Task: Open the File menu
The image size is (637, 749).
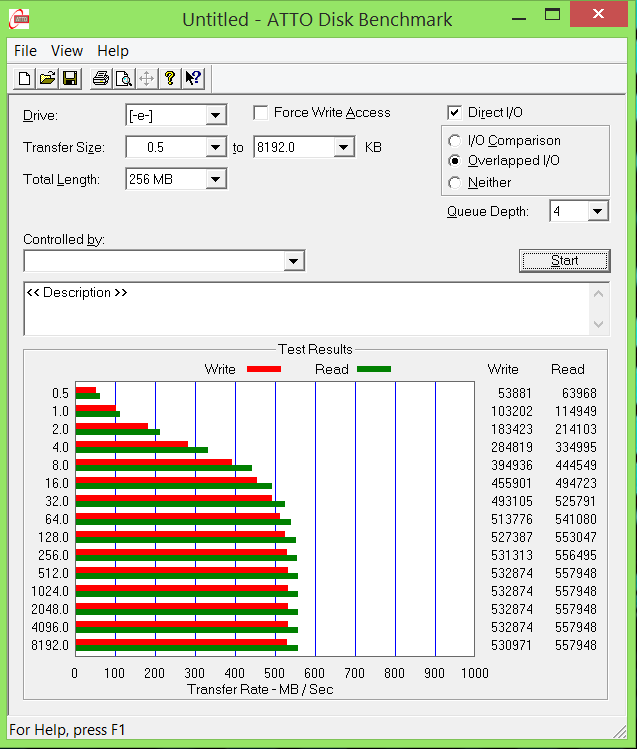Action: click(25, 50)
